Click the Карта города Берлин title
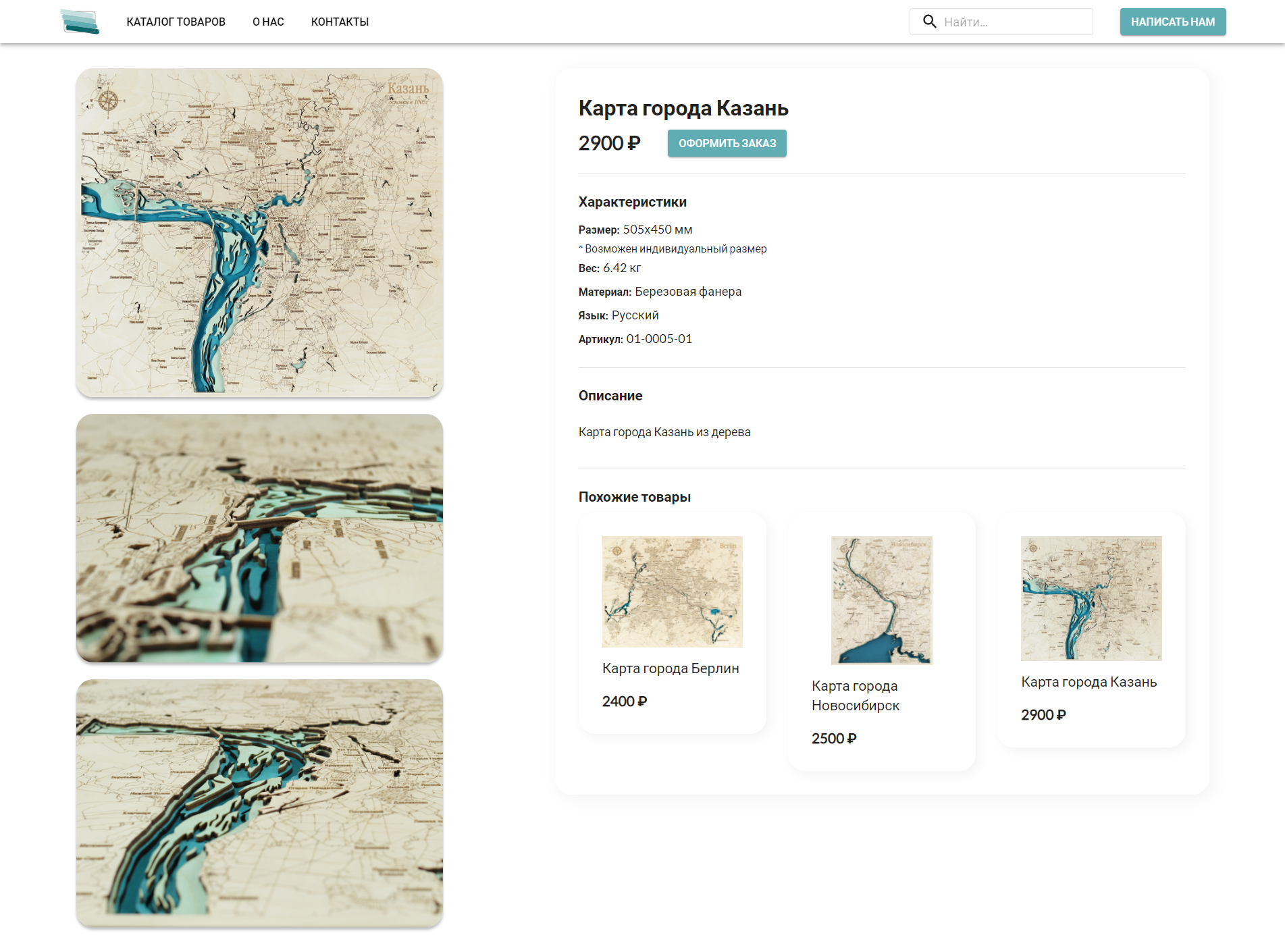Image resolution: width=1285 pixels, height=952 pixels. 671,668
